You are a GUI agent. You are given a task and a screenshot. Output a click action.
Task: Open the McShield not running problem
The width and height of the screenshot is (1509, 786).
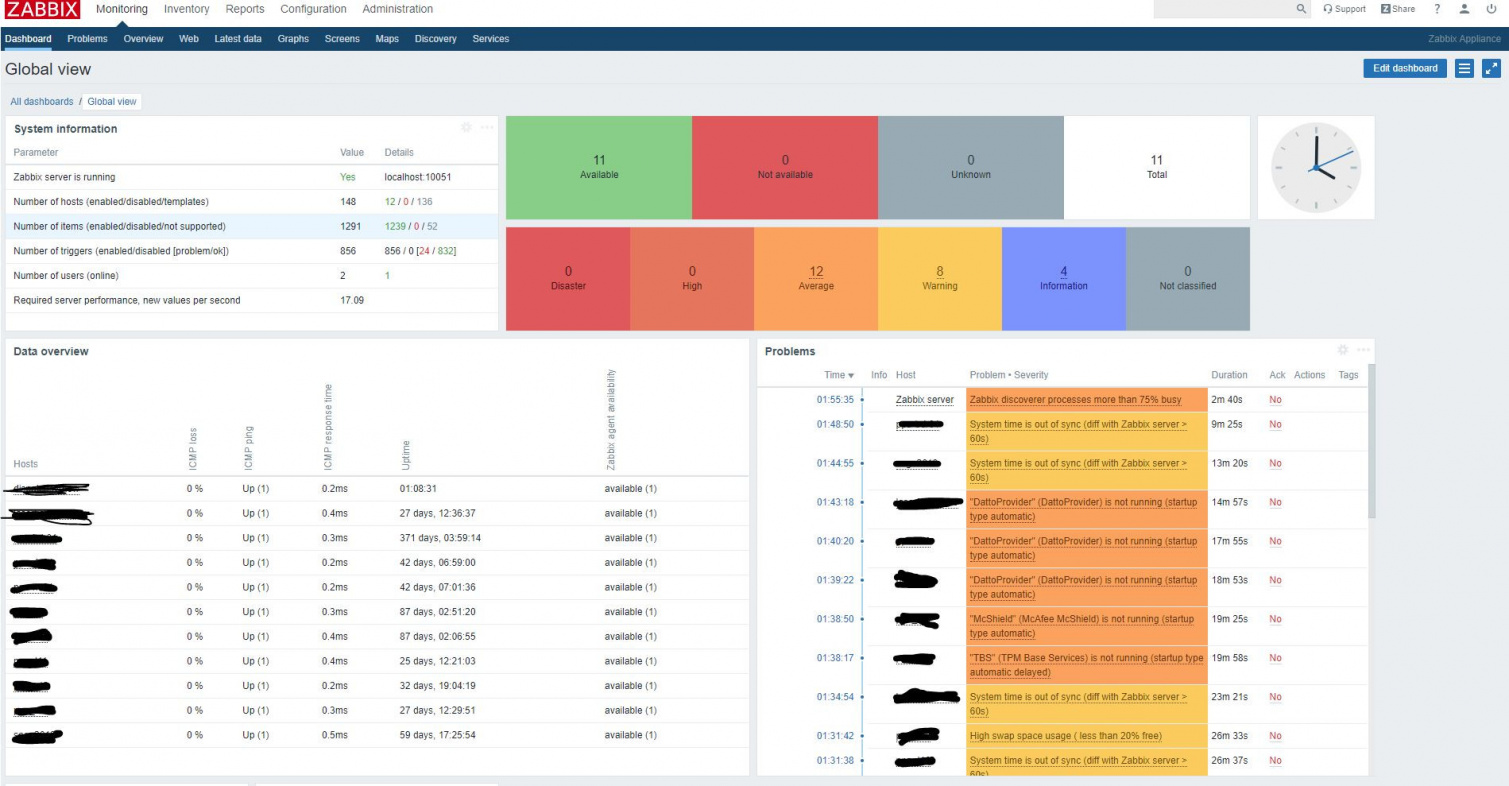(x=1083, y=626)
